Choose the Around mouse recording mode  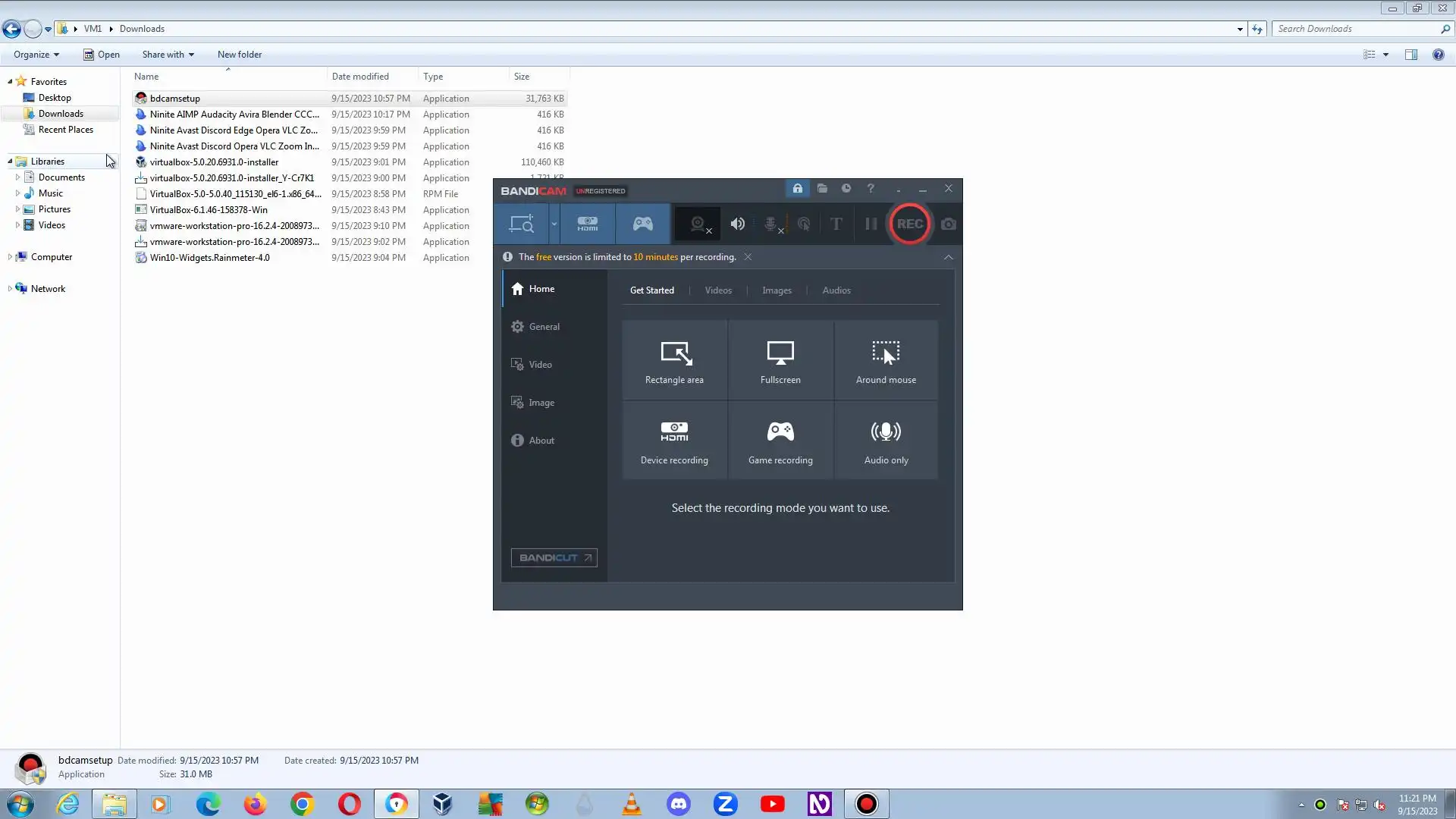tap(886, 361)
